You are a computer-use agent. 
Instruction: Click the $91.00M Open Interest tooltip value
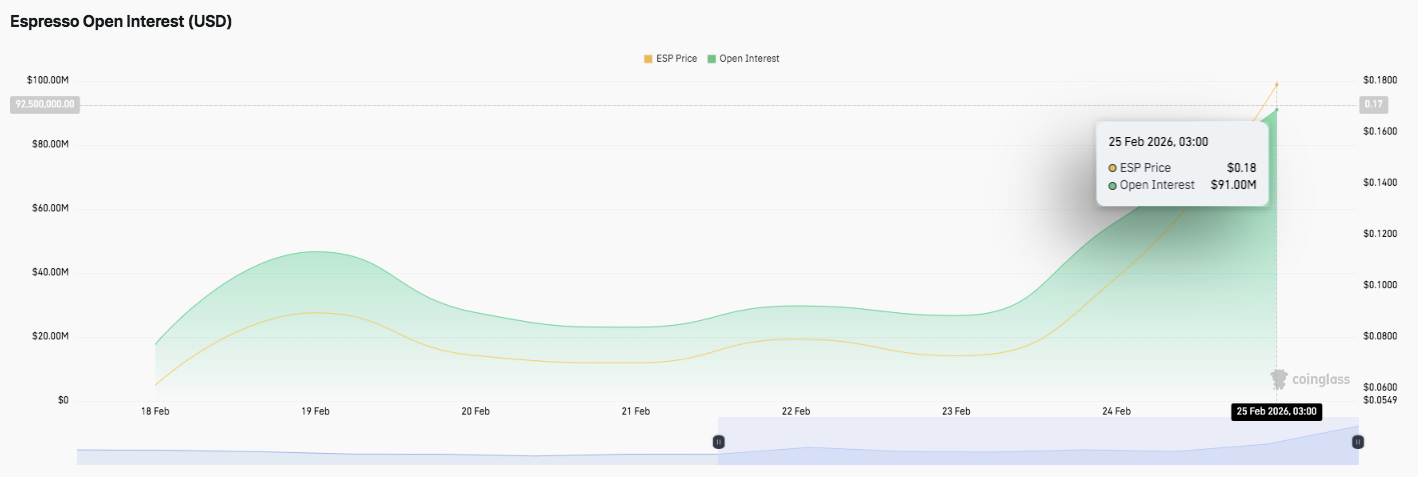point(1233,185)
